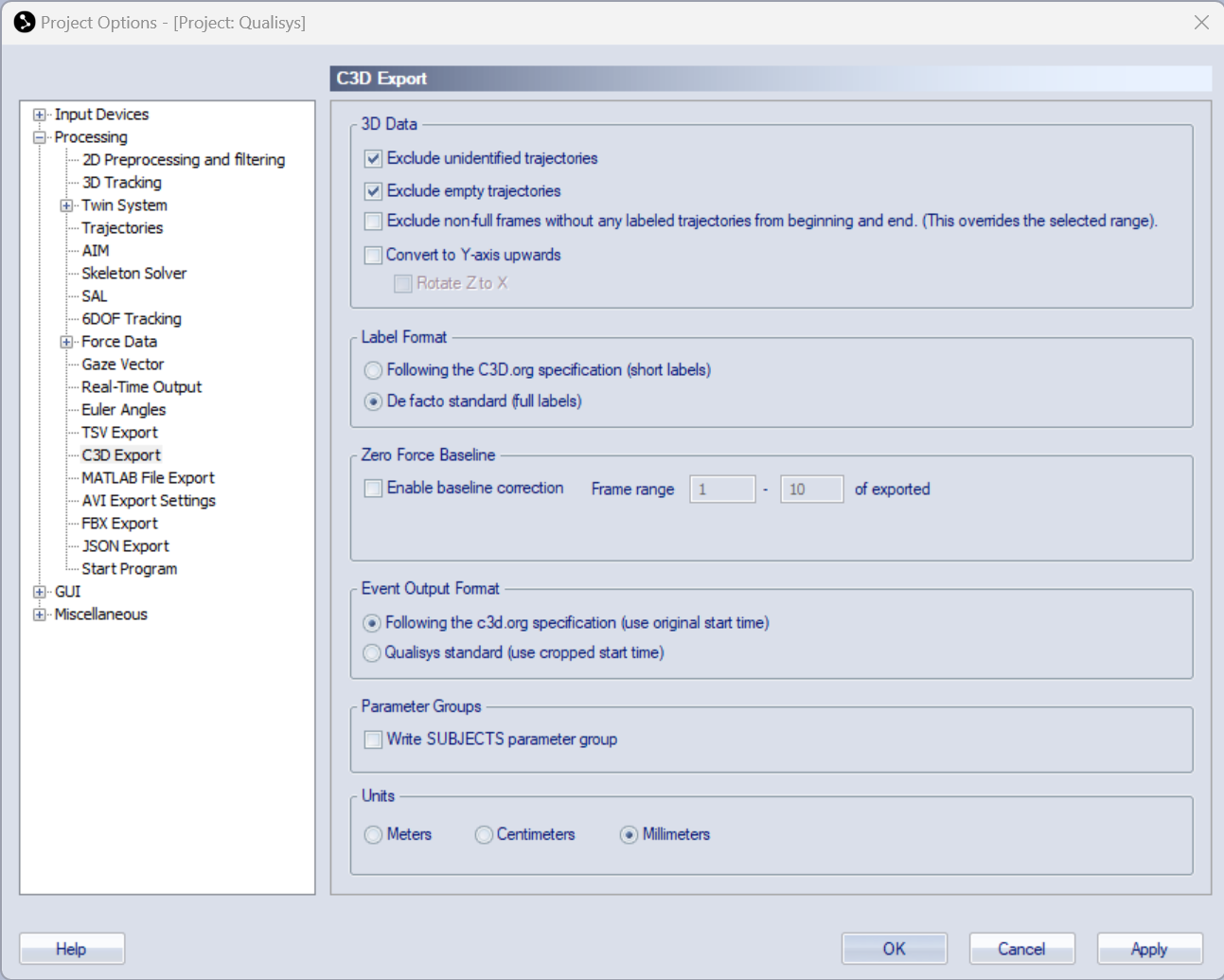Select C3D.org specification short labels option
Viewport: 1224px width, 980px height.
coord(374,370)
